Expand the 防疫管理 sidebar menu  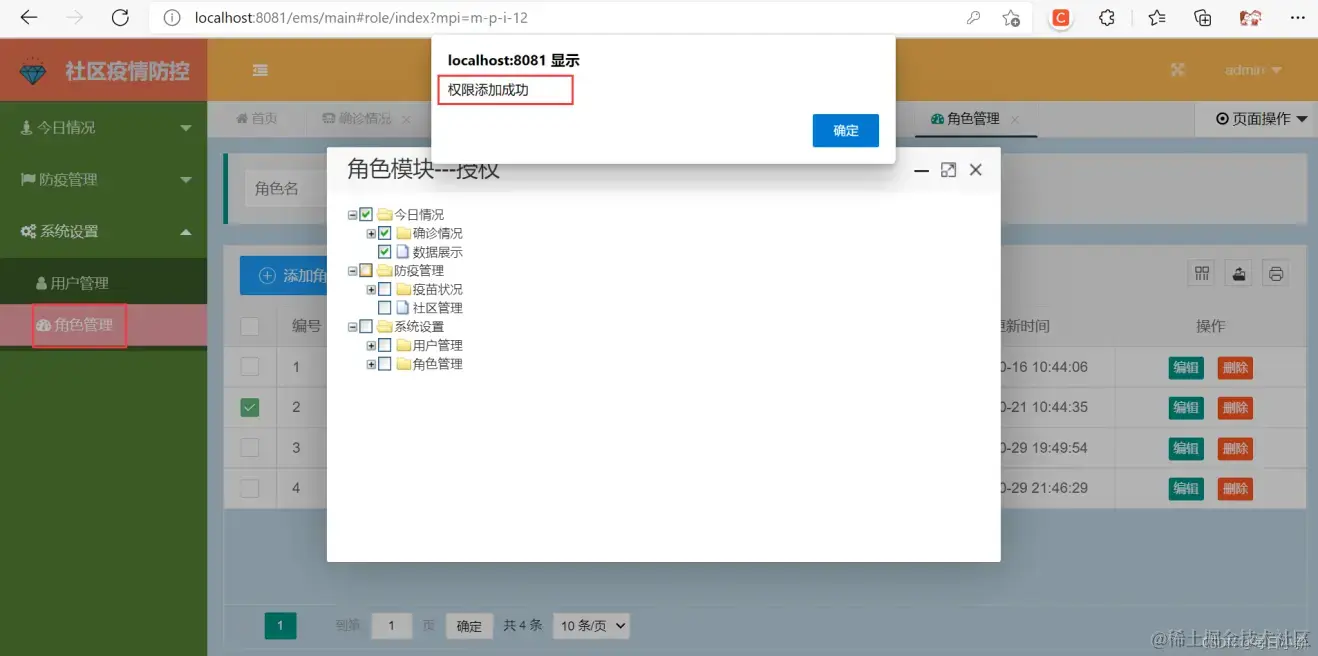pos(103,179)
